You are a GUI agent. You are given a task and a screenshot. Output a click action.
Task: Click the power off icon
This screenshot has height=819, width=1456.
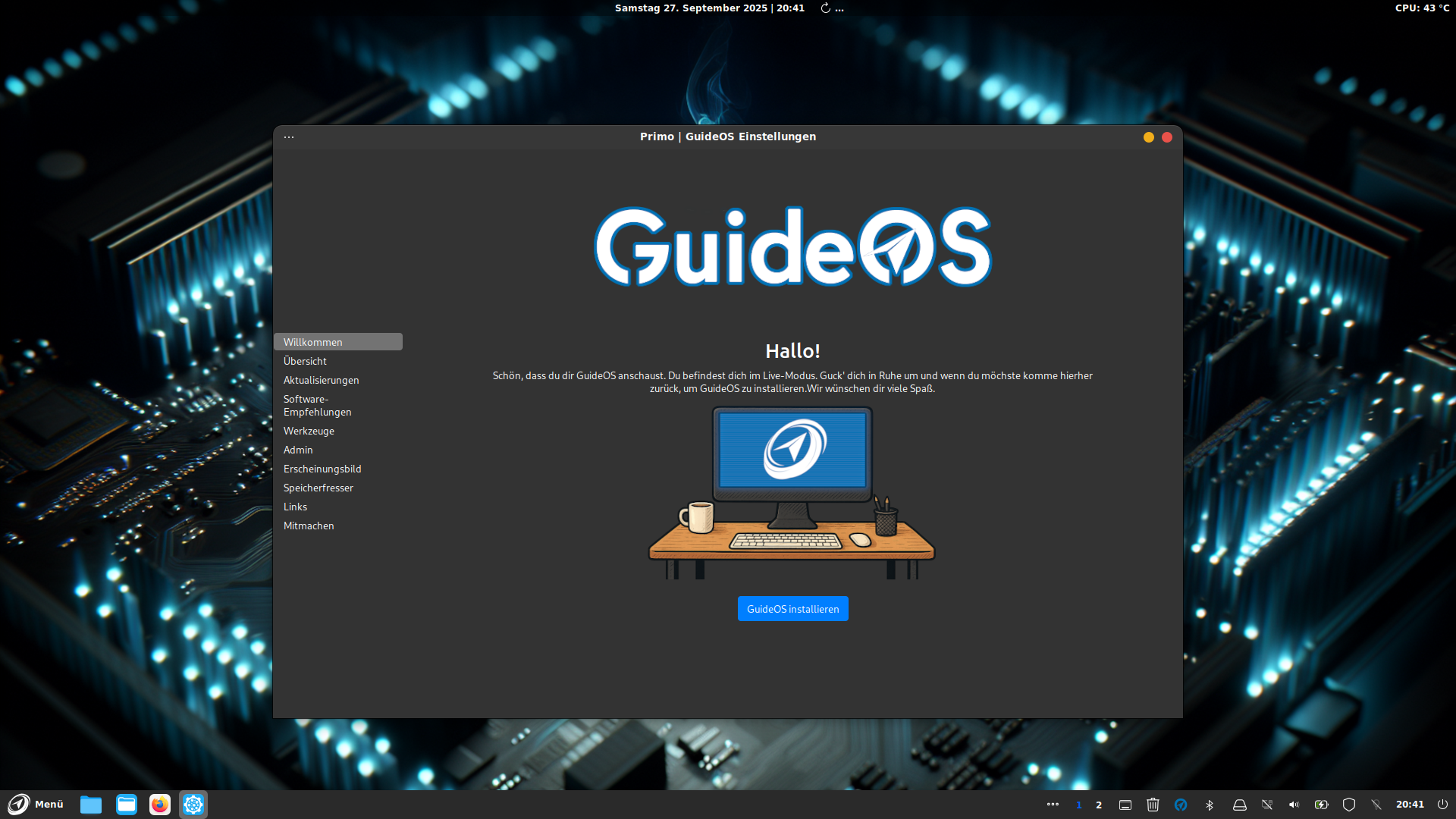coord(1442,805)
